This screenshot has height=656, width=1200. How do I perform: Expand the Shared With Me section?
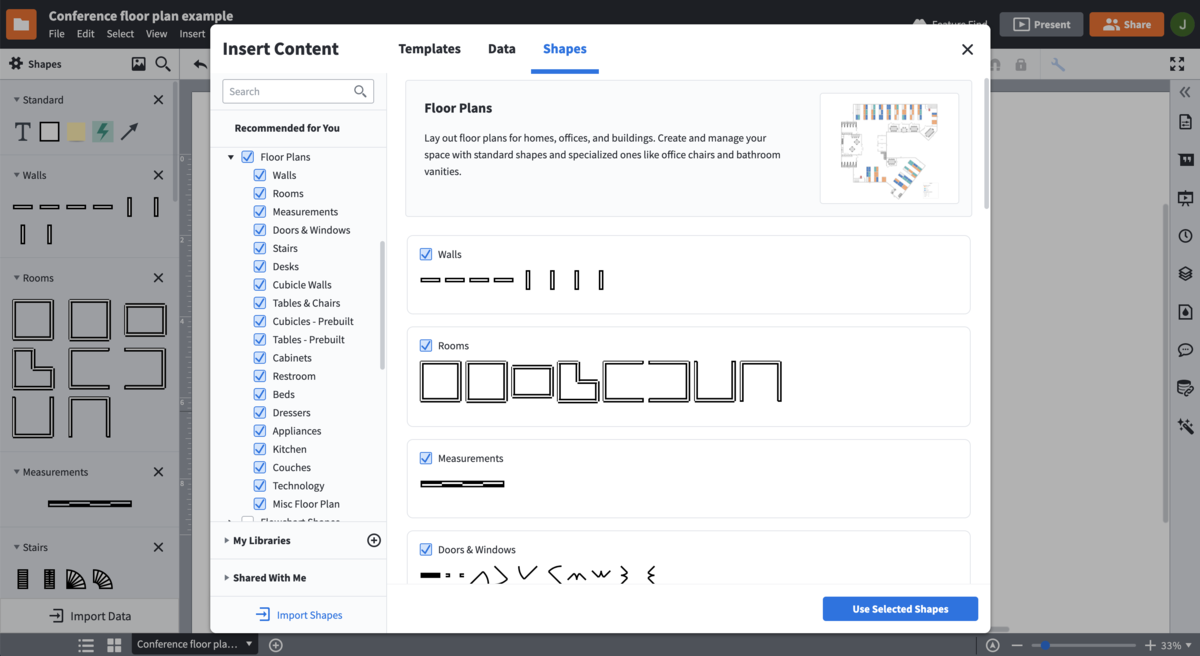(x=266, y=577)
